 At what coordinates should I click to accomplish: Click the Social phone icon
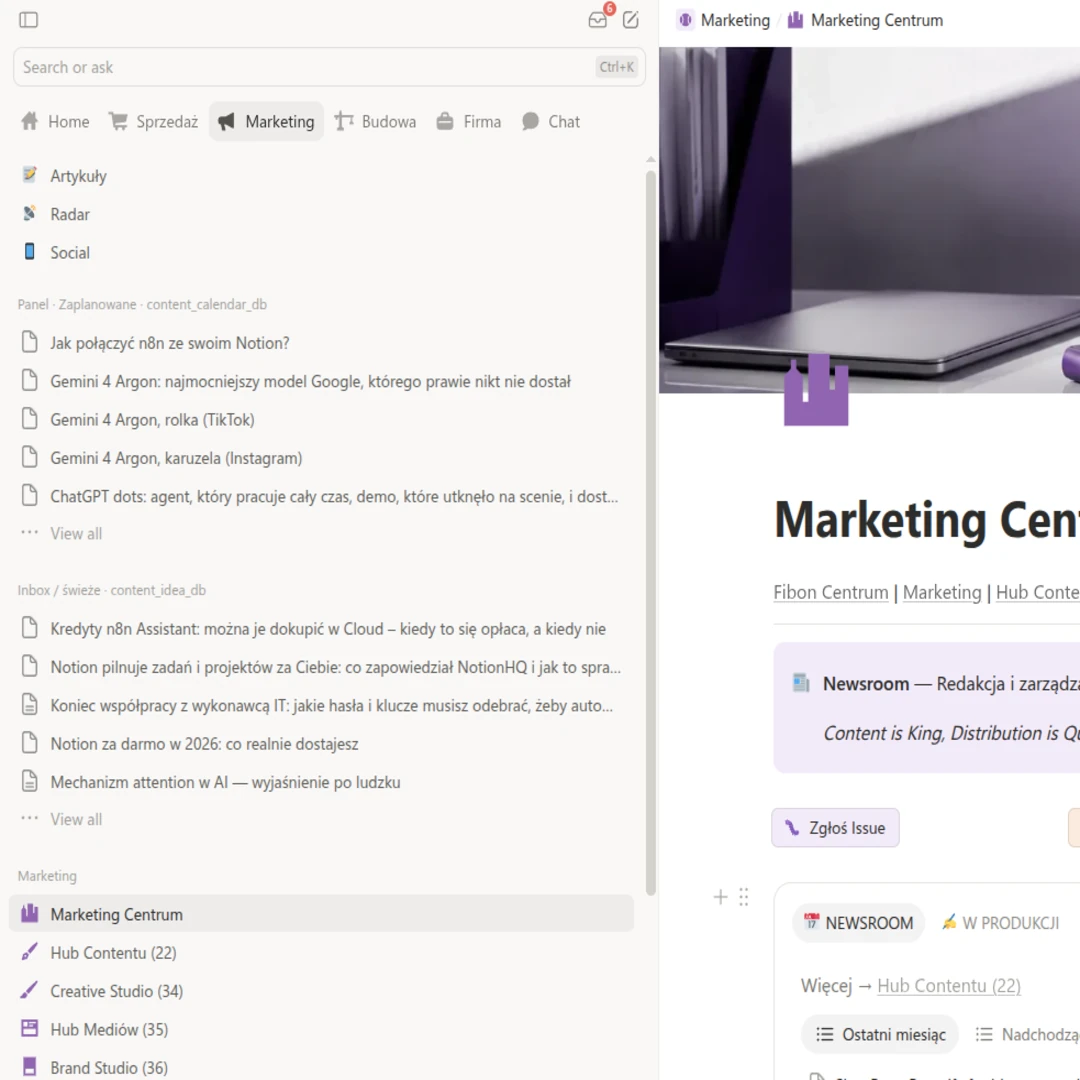click(29, 252)
